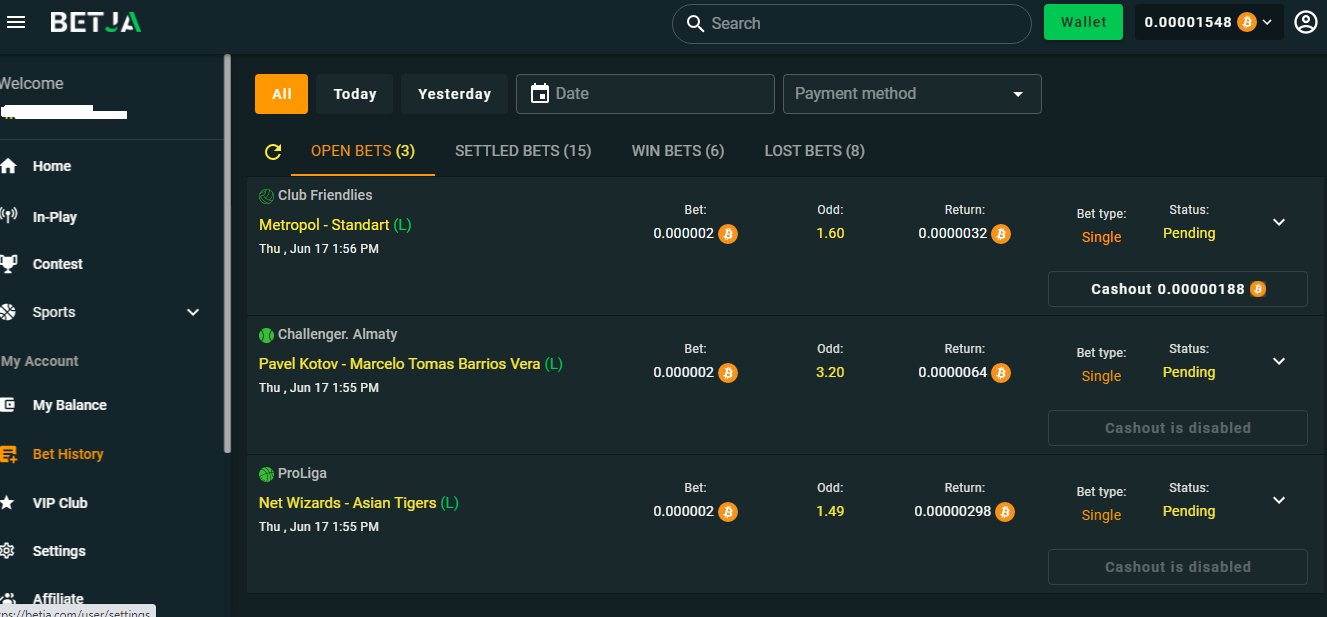This screenshot has height=617, width=1327.
Task: Click Bitcoin icon next to return 0.00000298
Action: coord(1005,512)
